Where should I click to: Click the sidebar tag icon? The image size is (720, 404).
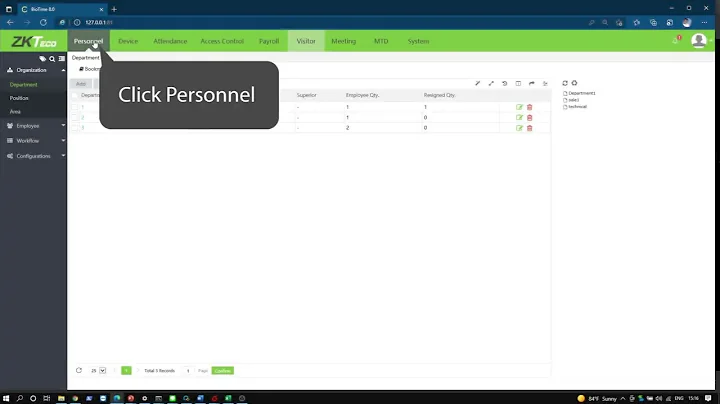pos(42,59)
